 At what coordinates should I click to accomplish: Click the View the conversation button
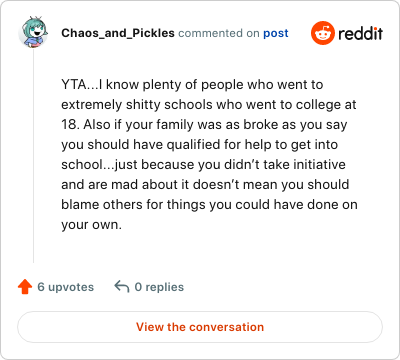click(200, 327)
